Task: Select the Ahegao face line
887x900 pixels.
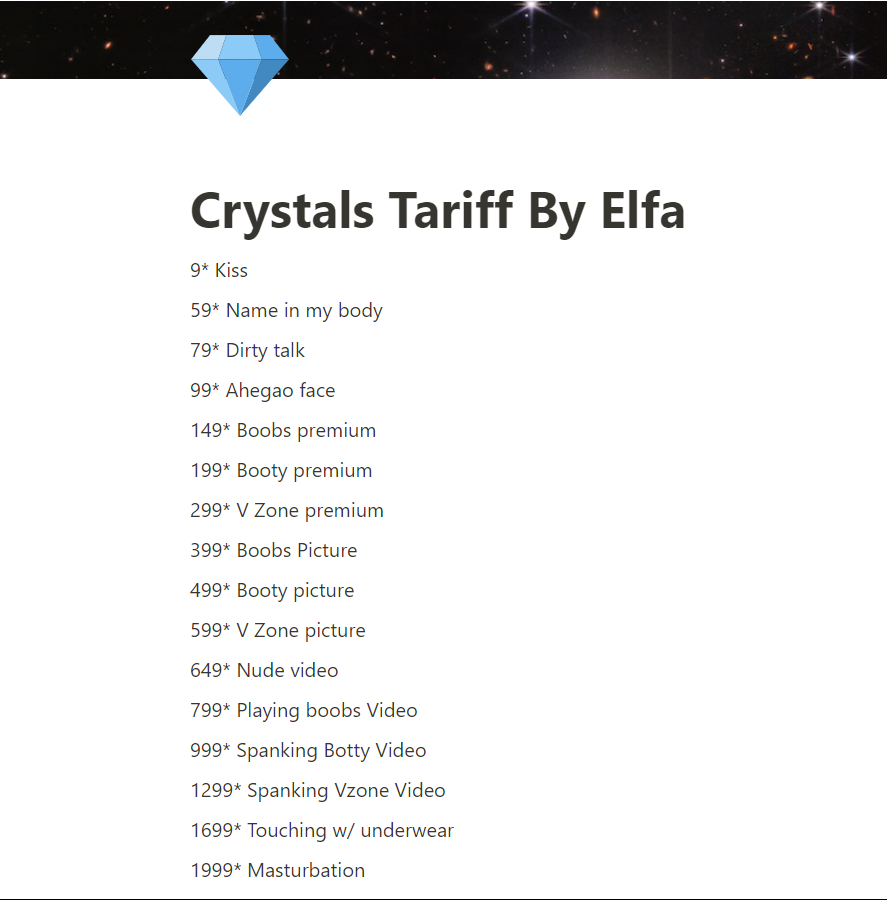Action: [x=262, y=390]
